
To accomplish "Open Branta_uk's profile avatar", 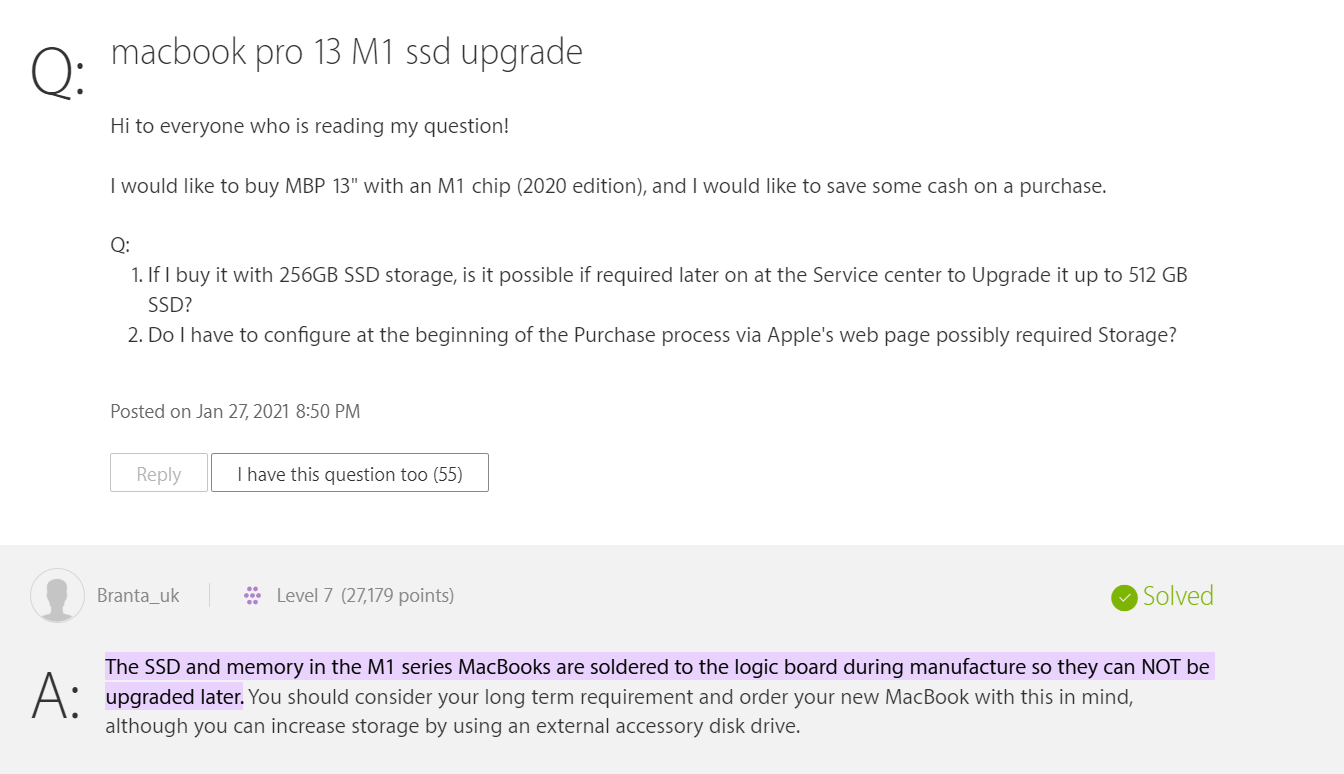I will pyautogui.click(x=57, y=596).
